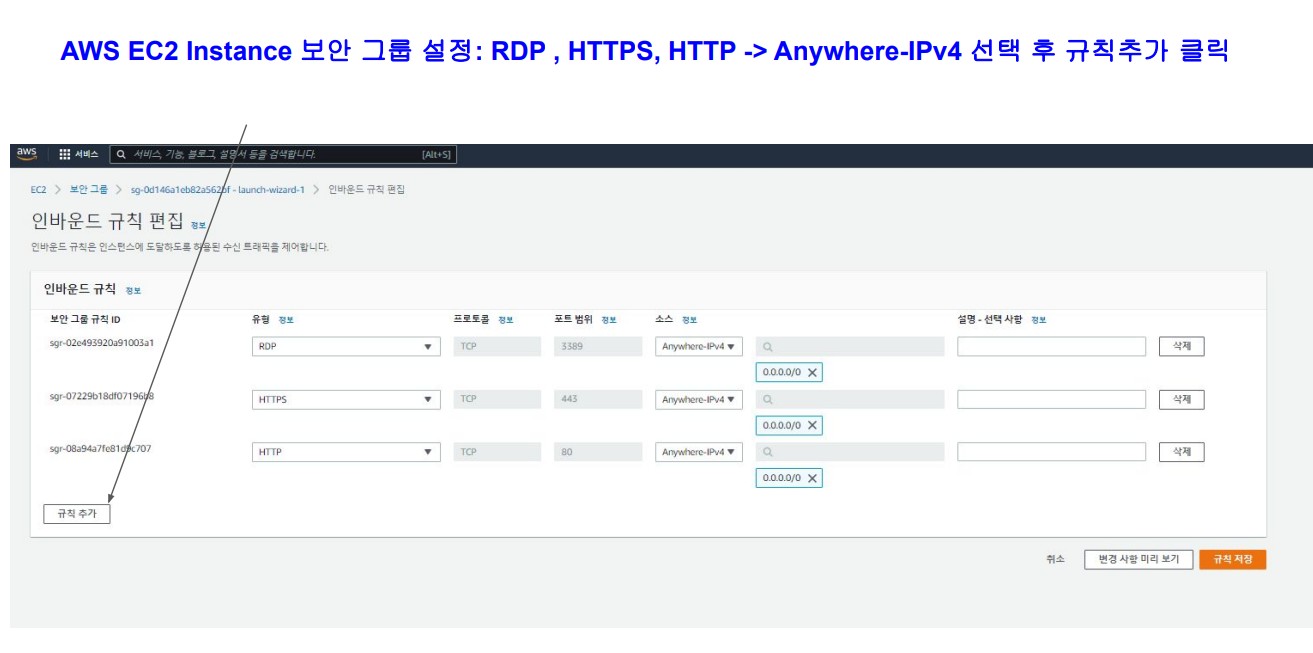Screen dimensions: 1313x653
Task: Click 정보 link beside 소스 column
Action: (689, 320)
